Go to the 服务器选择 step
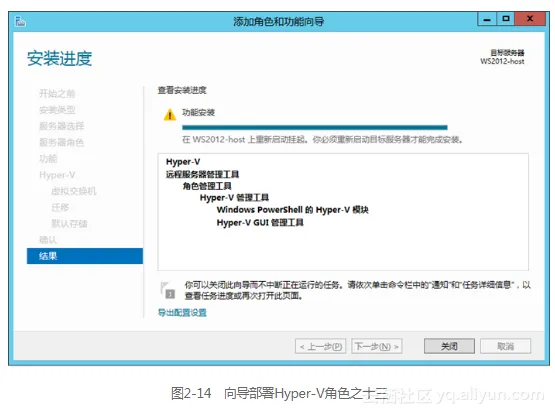 point(62,126)
